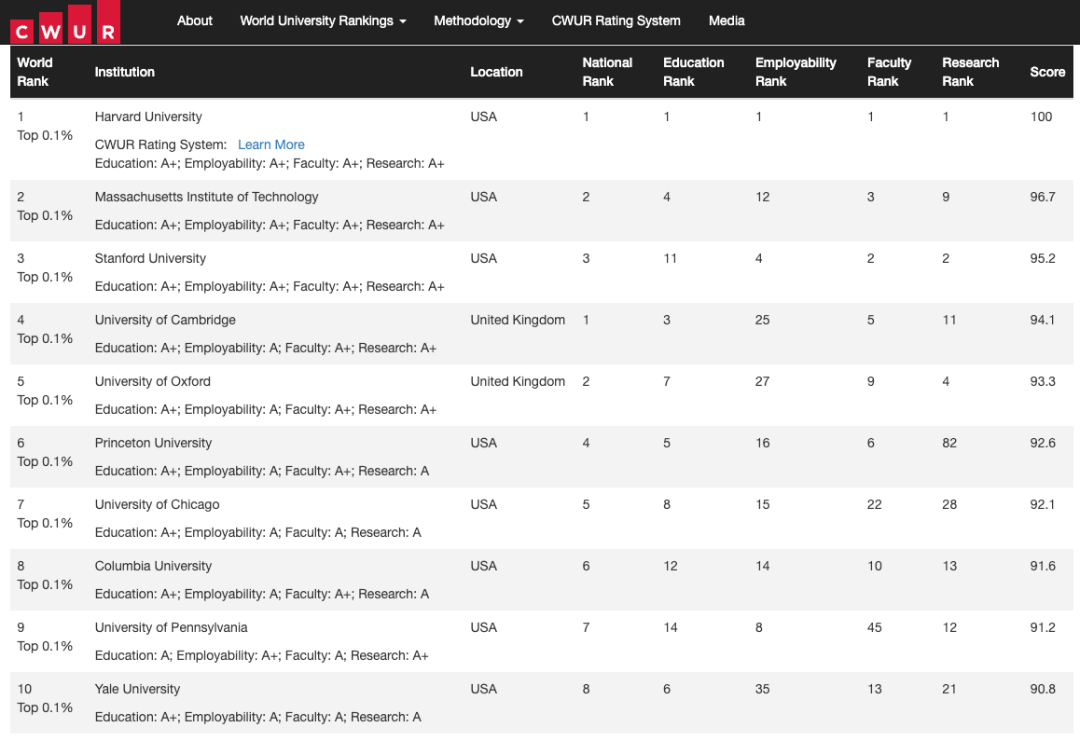Click the National Rank column header

pyautogui.click(x=607, y=72)
